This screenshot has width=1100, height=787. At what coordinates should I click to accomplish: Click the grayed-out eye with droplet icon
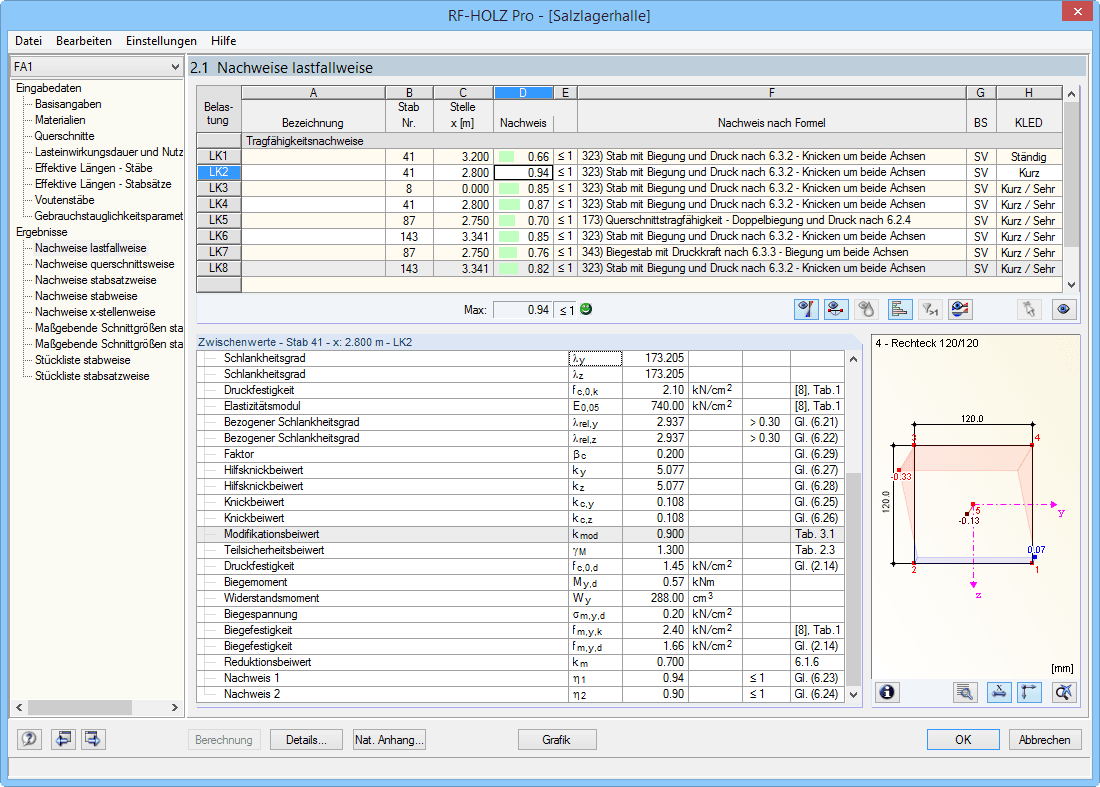click(x=866, y=309)
